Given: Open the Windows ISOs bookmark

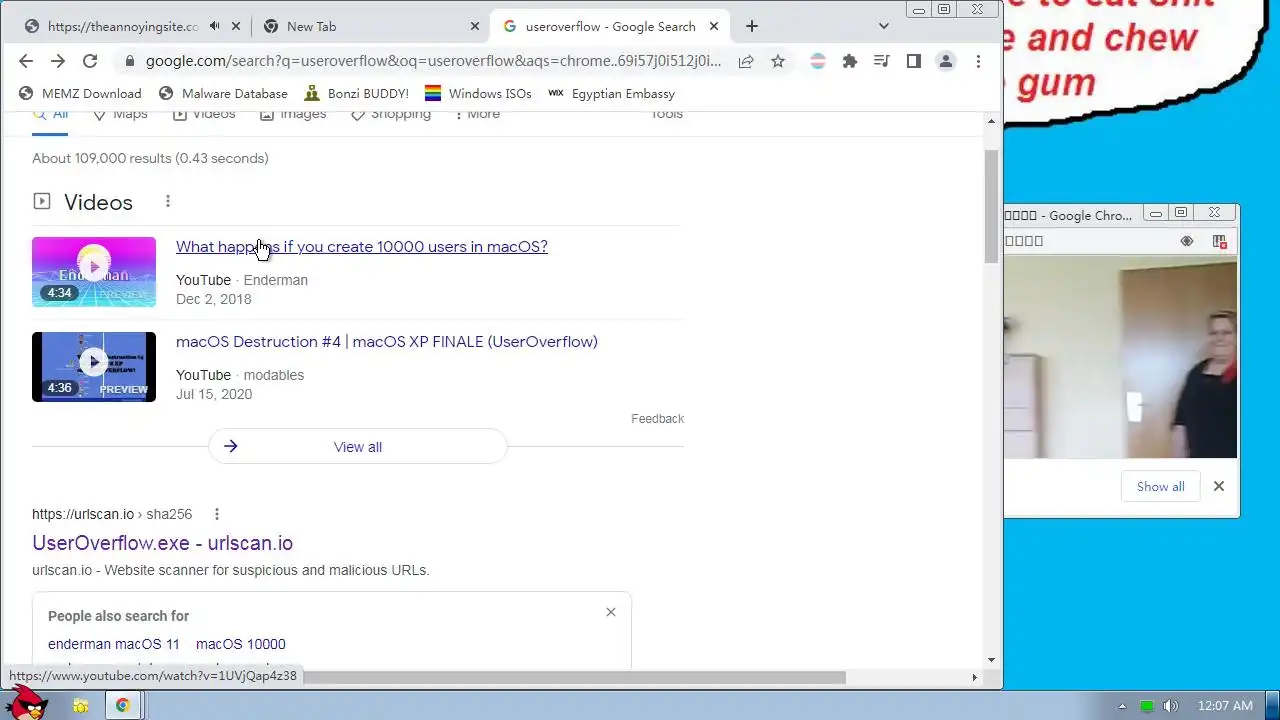Looking at the screenshot, I should tap(478, 93).
